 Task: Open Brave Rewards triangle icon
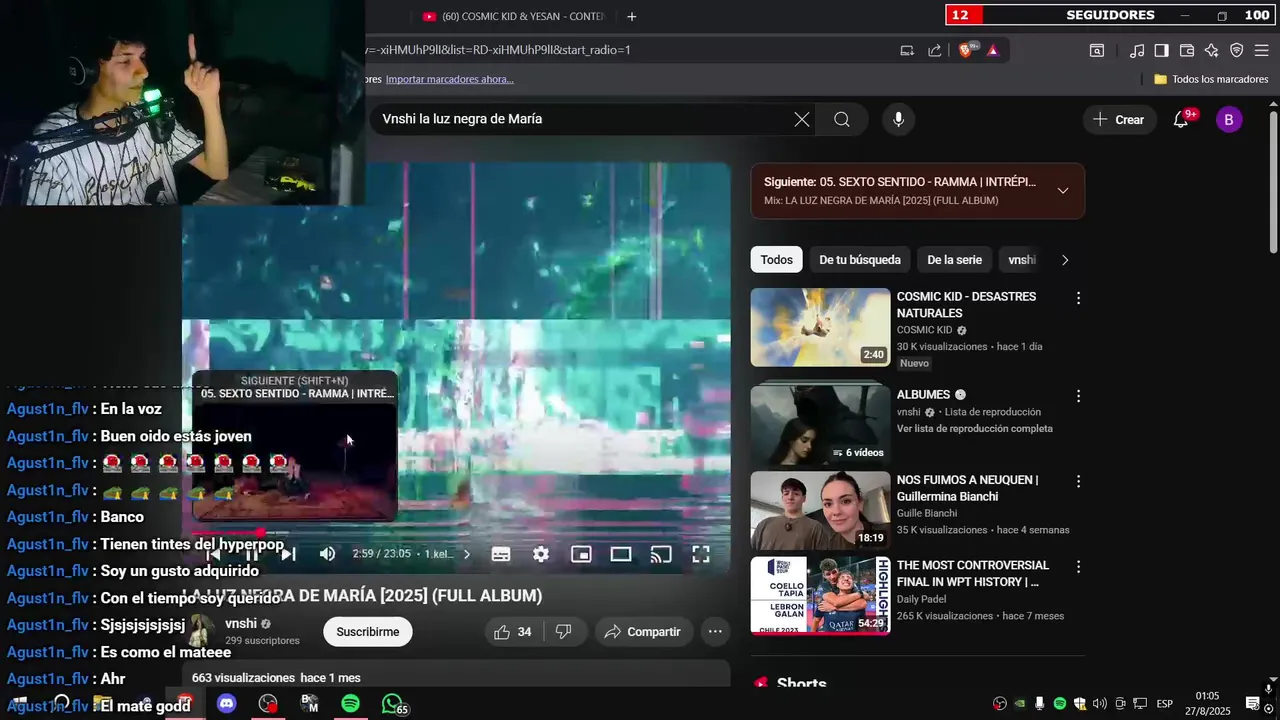pyautogui.click(x=992, y=50)
